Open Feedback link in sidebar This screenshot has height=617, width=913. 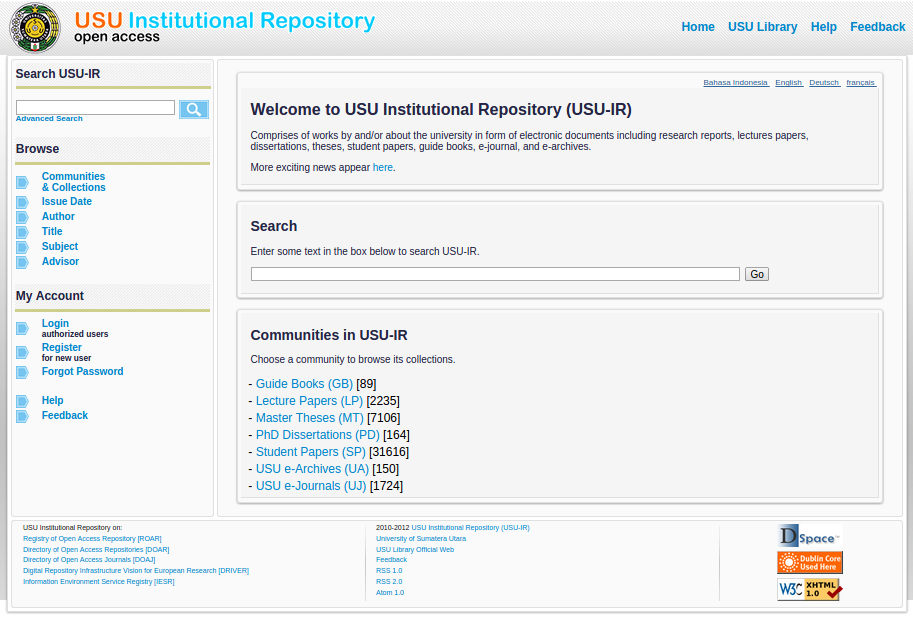coord(65,416)
